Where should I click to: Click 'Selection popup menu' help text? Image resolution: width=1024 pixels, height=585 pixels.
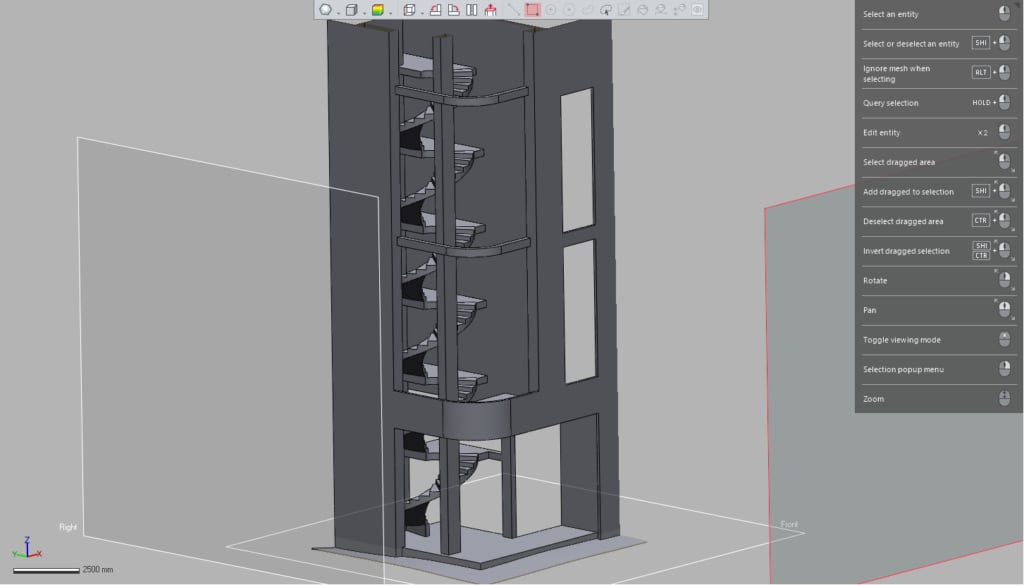pyautogui.click(x=903, y=370)
